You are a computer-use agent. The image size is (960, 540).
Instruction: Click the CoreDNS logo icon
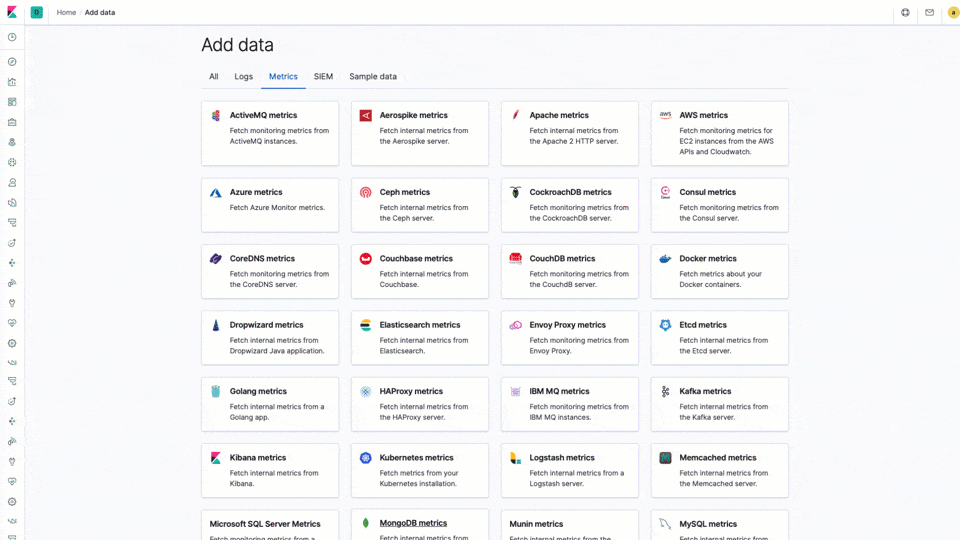coord(216,258)
